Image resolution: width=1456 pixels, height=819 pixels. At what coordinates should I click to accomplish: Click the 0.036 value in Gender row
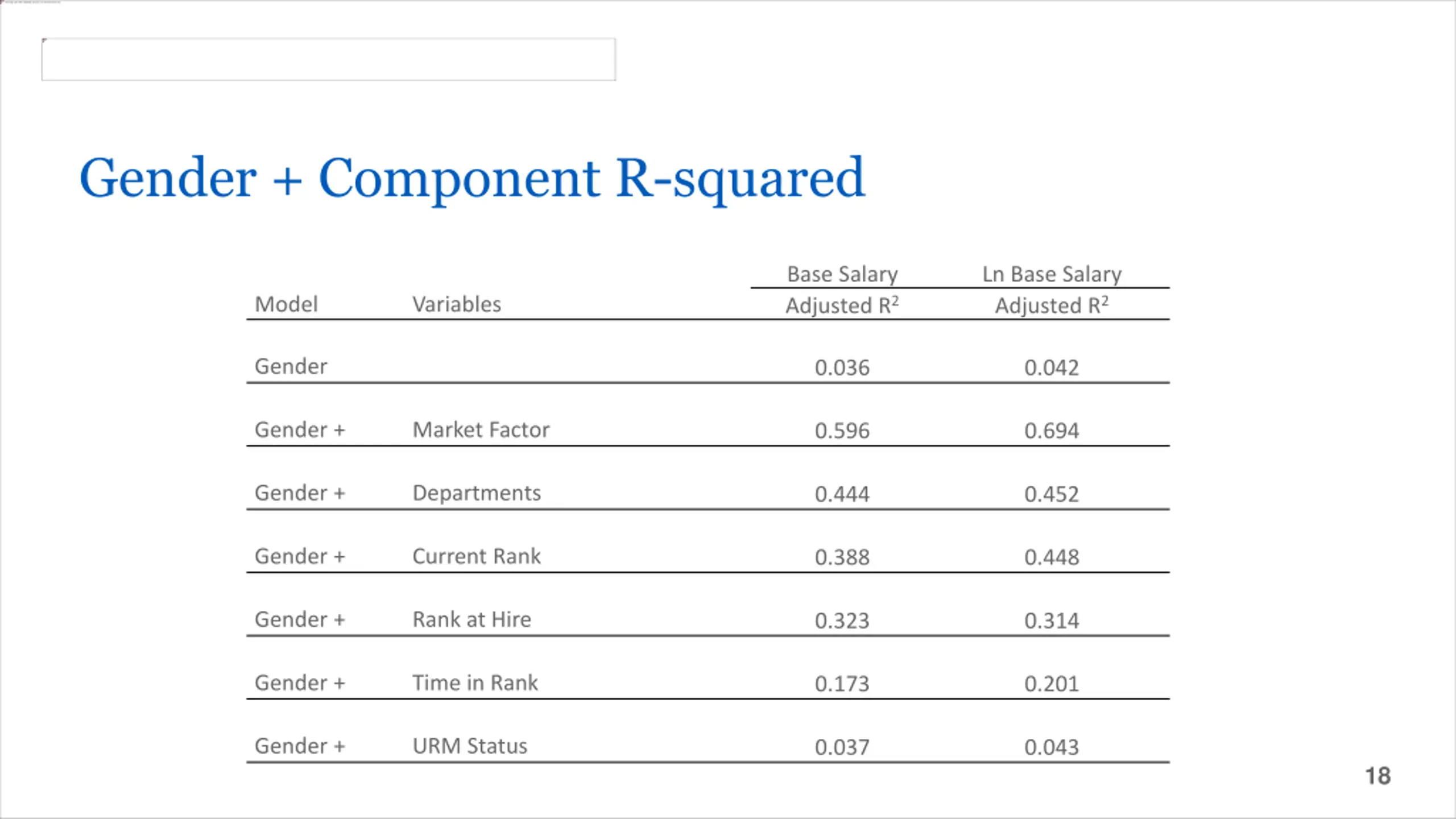(842, 368)
